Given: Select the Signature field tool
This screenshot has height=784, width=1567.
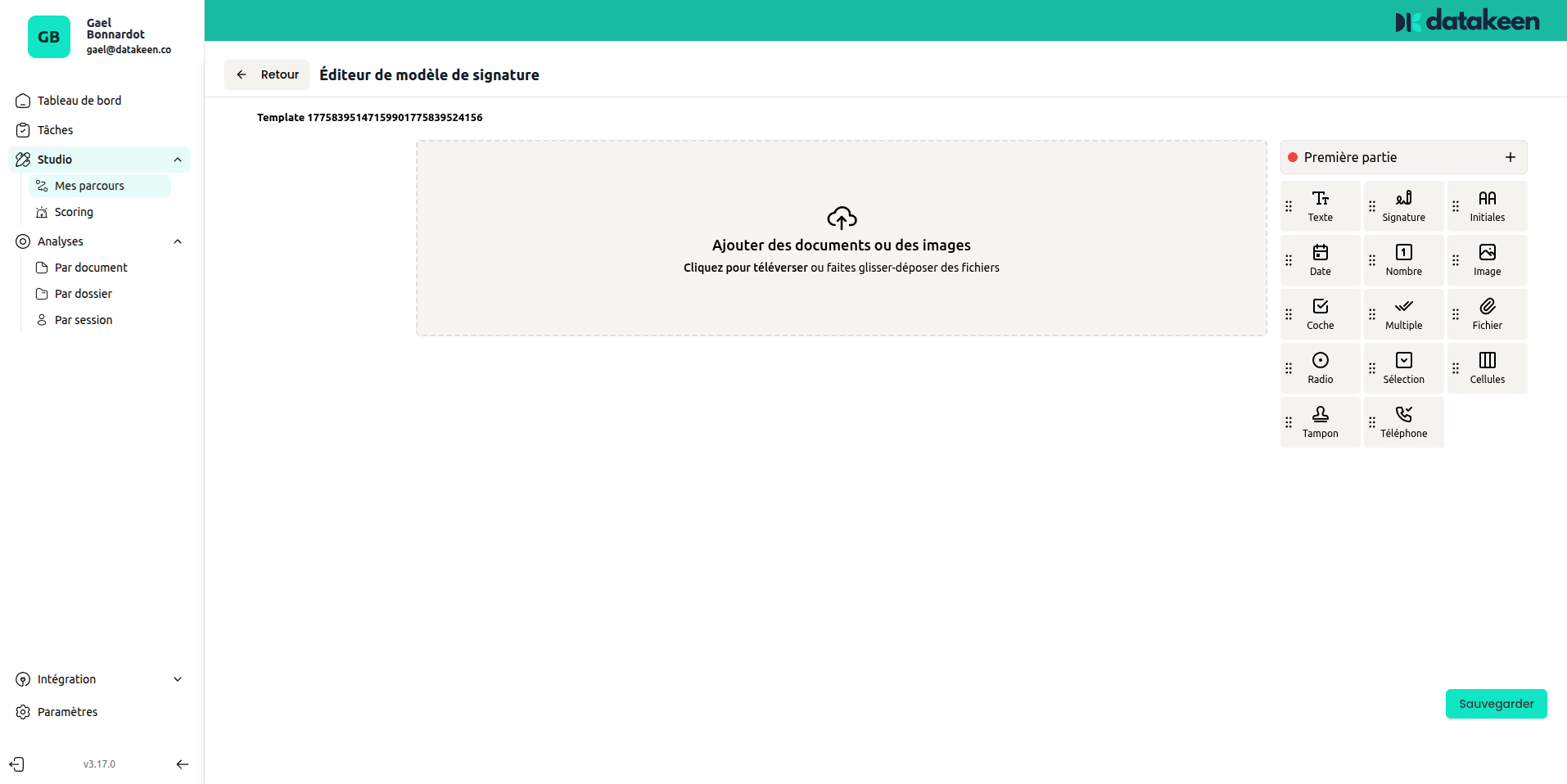Looking at the screenshot, I should (x=1402, y=205).
